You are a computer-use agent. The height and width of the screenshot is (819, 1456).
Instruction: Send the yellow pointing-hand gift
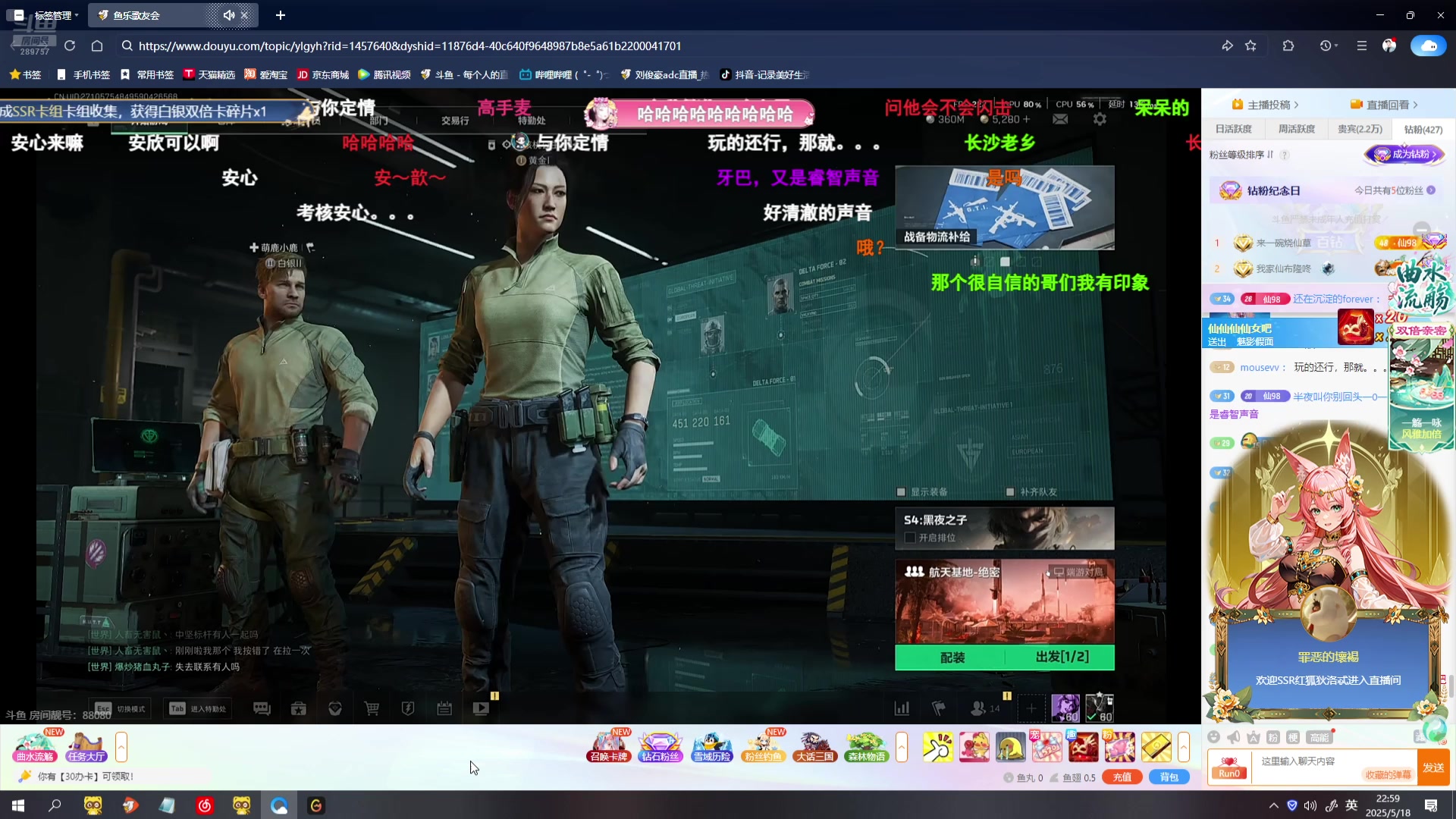(x=937, y=748)
